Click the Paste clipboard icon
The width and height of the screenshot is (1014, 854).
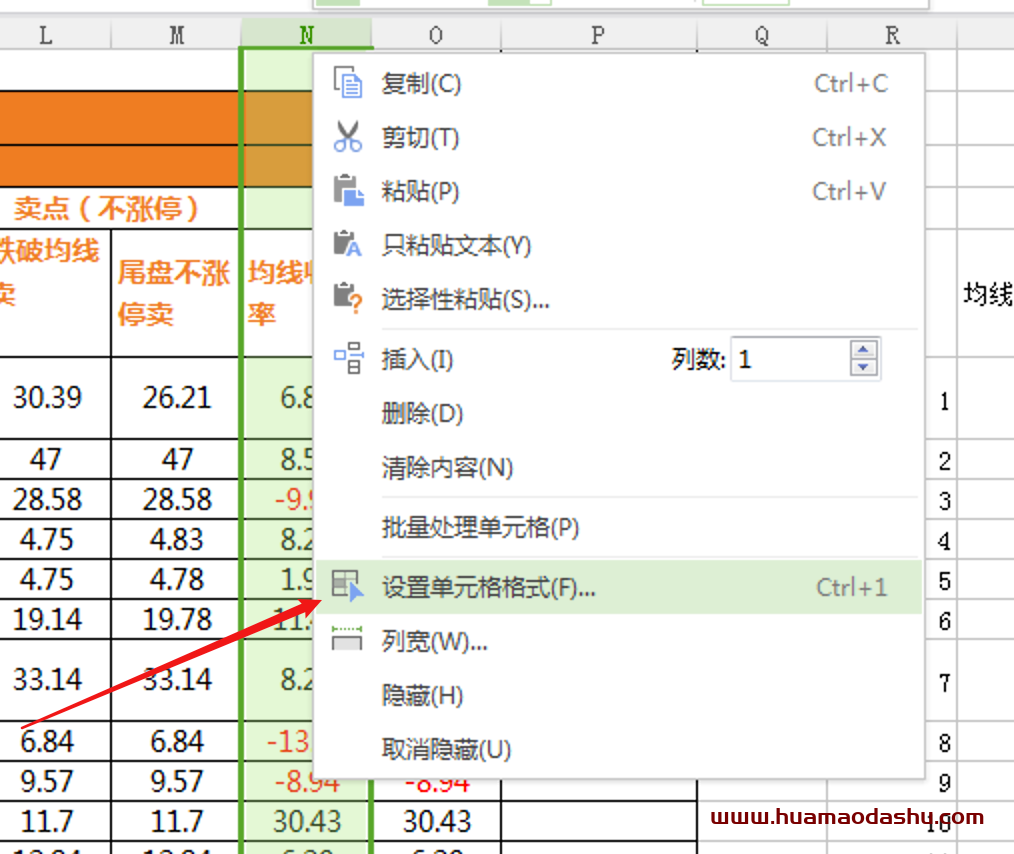click(x=348, y=191)
